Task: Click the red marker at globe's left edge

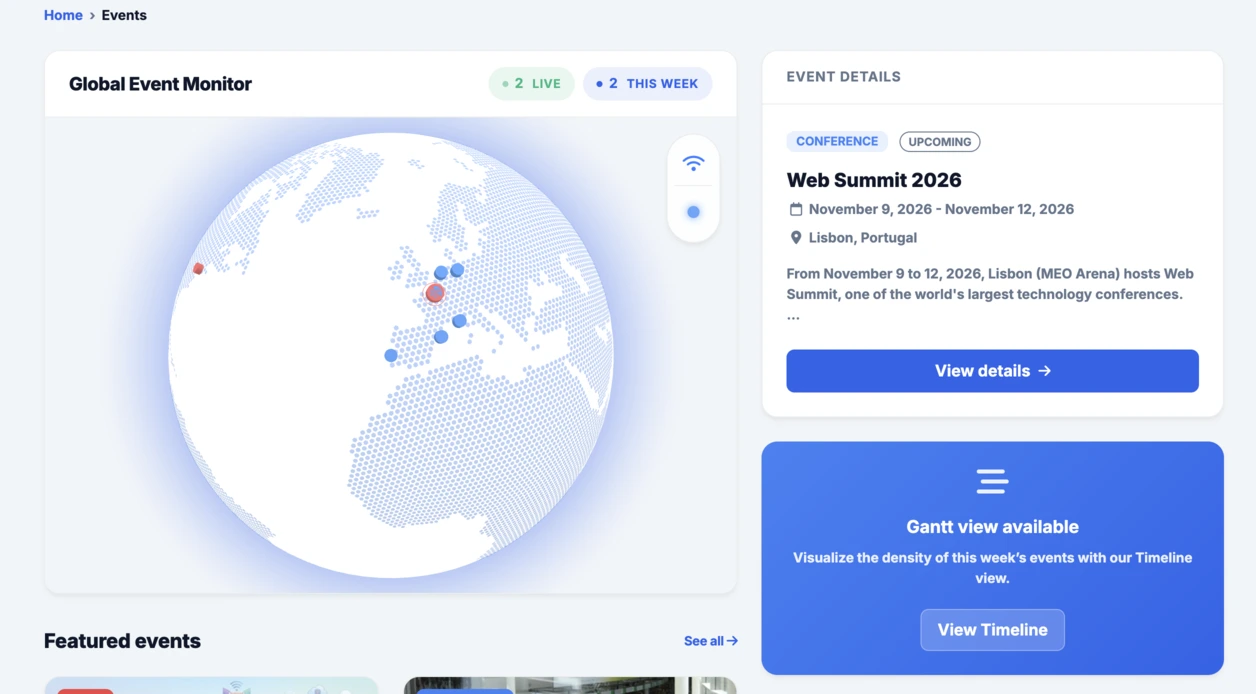Action: (x=198, y=268)
